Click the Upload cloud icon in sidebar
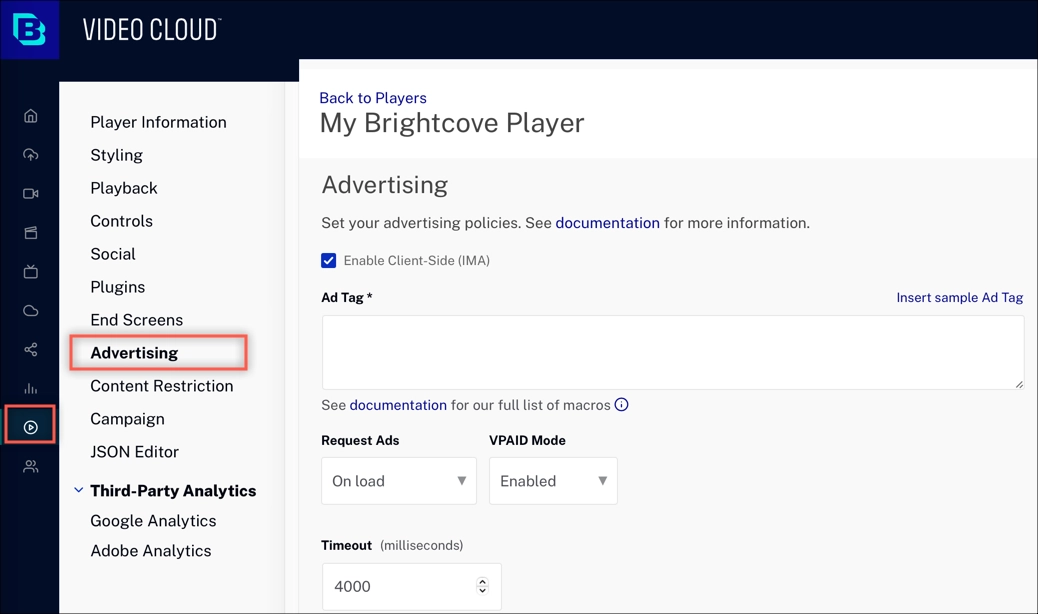 click(x=31, y=155)
